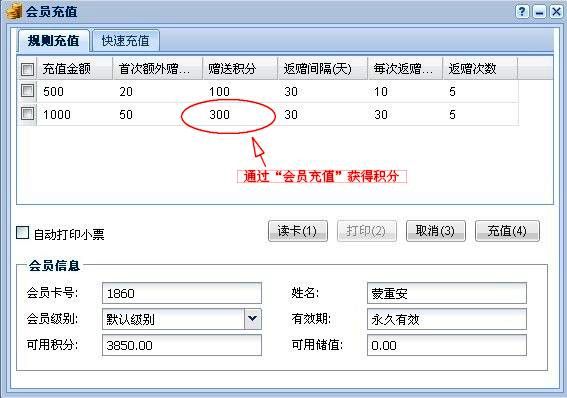
Task: Select the 300 points cell
Action: (x=219, y=115)
